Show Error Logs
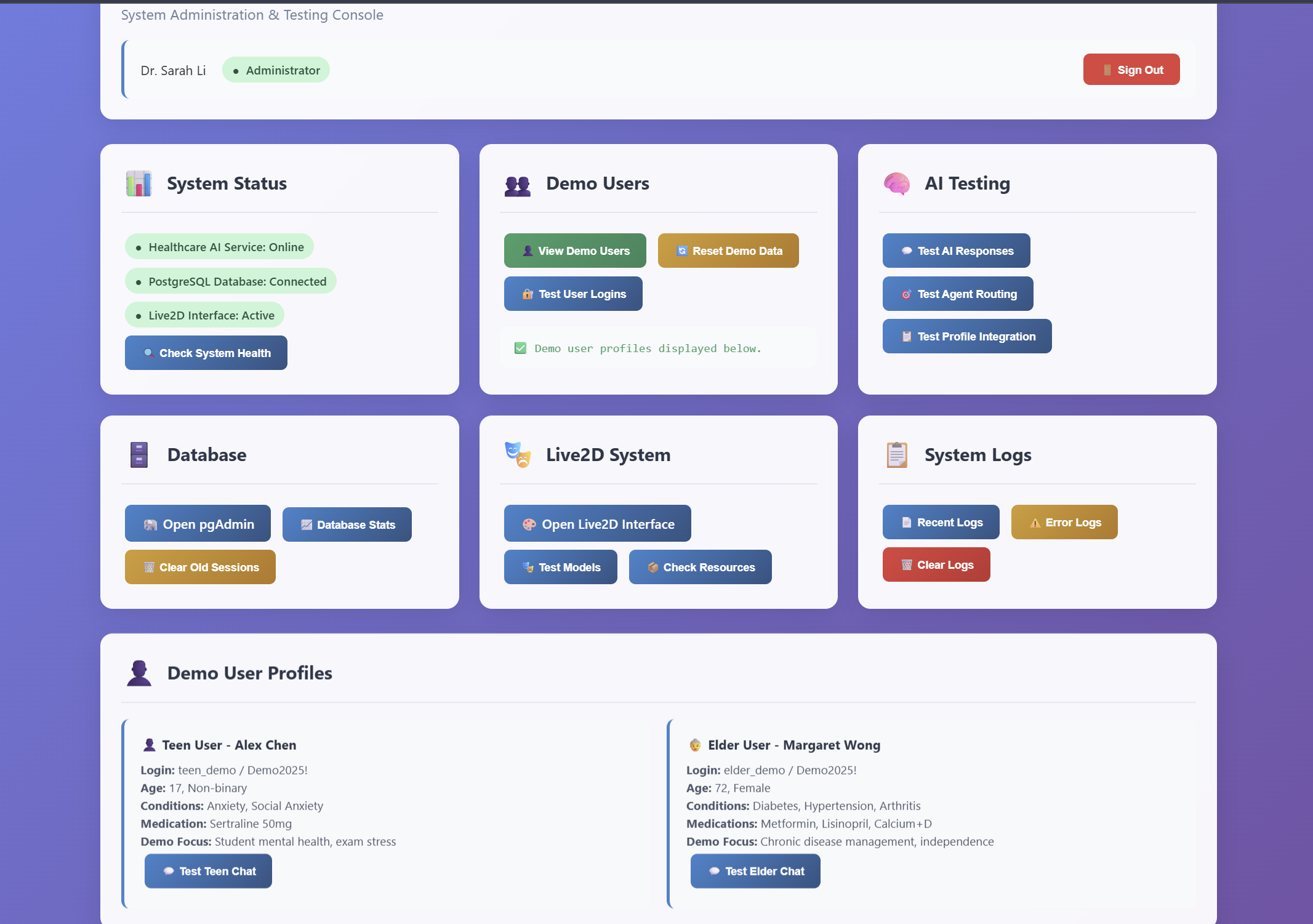Viewport: 1313px width, 924px height. point(1064,522)
